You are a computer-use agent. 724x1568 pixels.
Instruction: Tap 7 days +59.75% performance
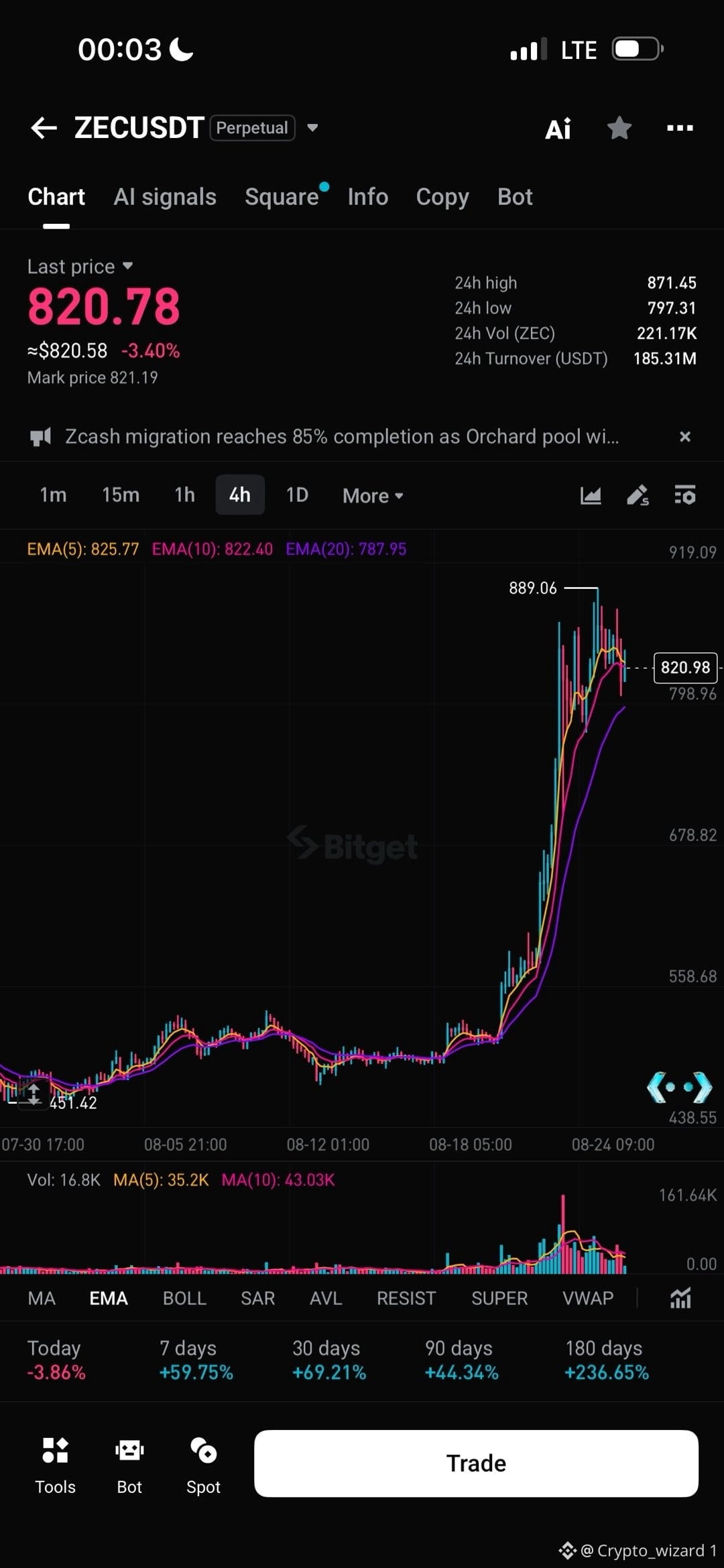(x=196, y=1360)
